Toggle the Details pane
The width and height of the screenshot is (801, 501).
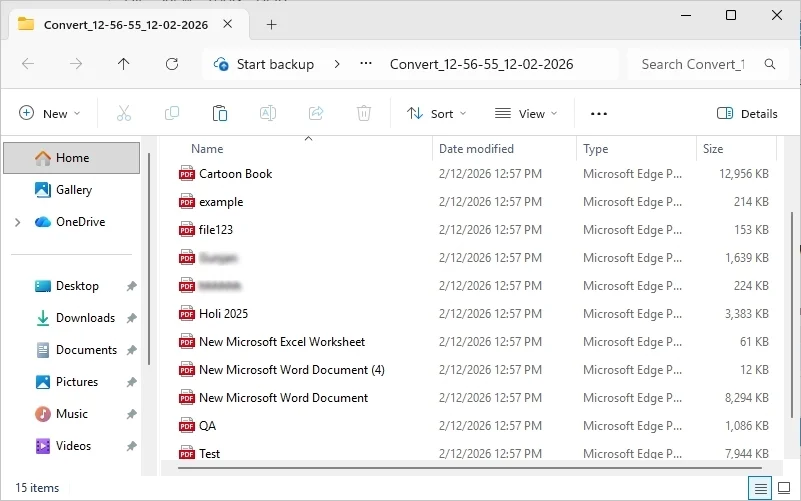click(x=747, y=113)
